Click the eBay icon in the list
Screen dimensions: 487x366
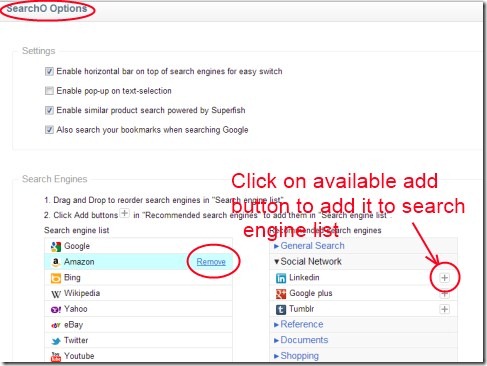coord(56,325)
